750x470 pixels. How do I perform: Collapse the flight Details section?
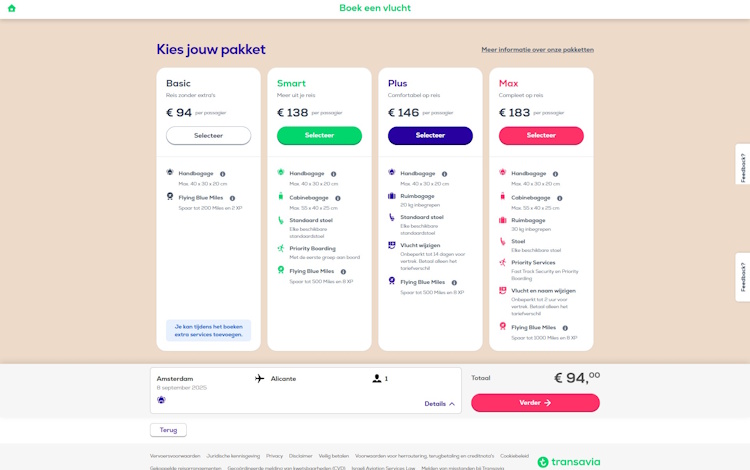(x=439, y=404)
